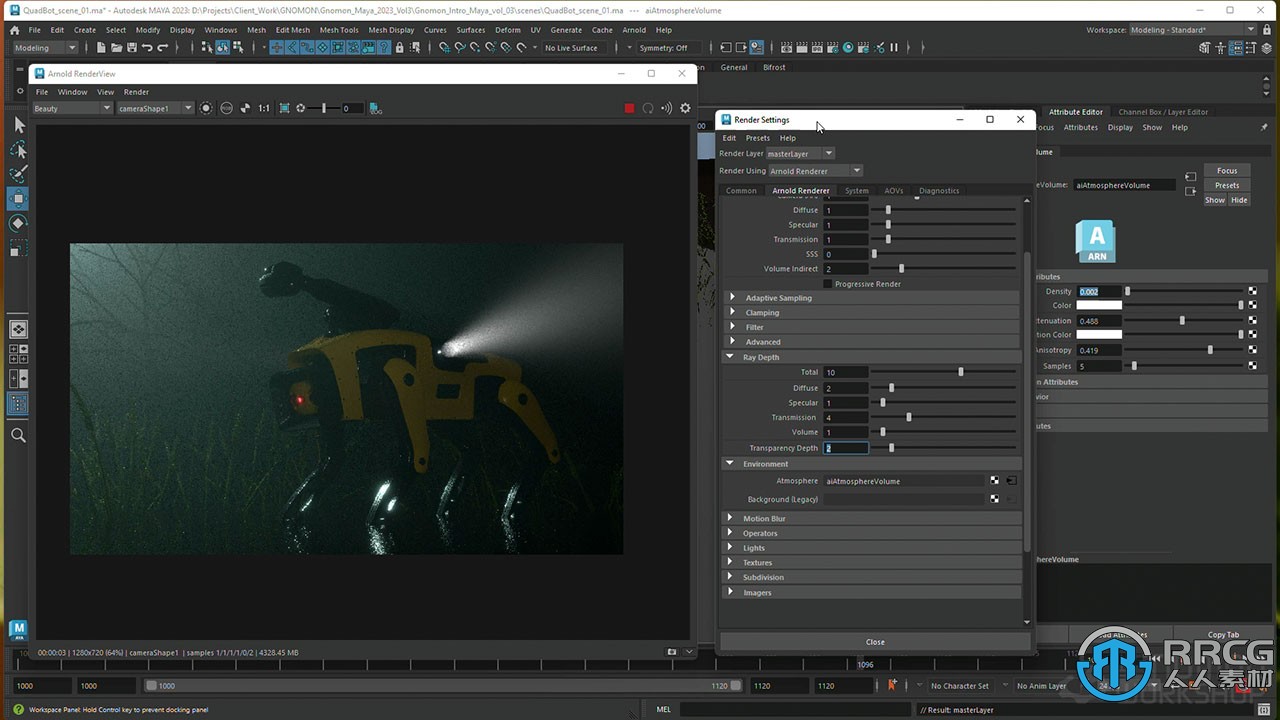The height and width of the screenshot is (720, 1280).
Task: Click the Hide button in Attribute Editor
Action: pos(1239,200)
